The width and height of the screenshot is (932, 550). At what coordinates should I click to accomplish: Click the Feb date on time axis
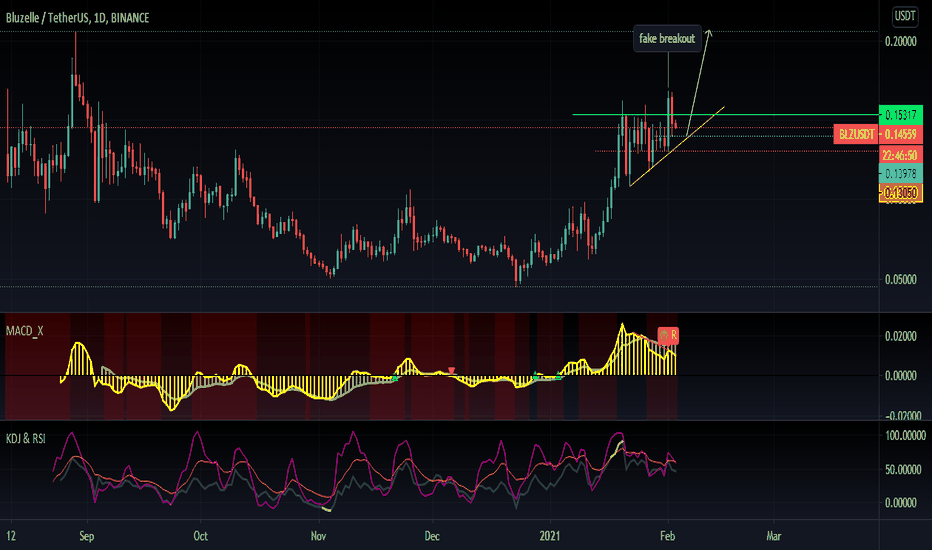click(x=667, y=536)
